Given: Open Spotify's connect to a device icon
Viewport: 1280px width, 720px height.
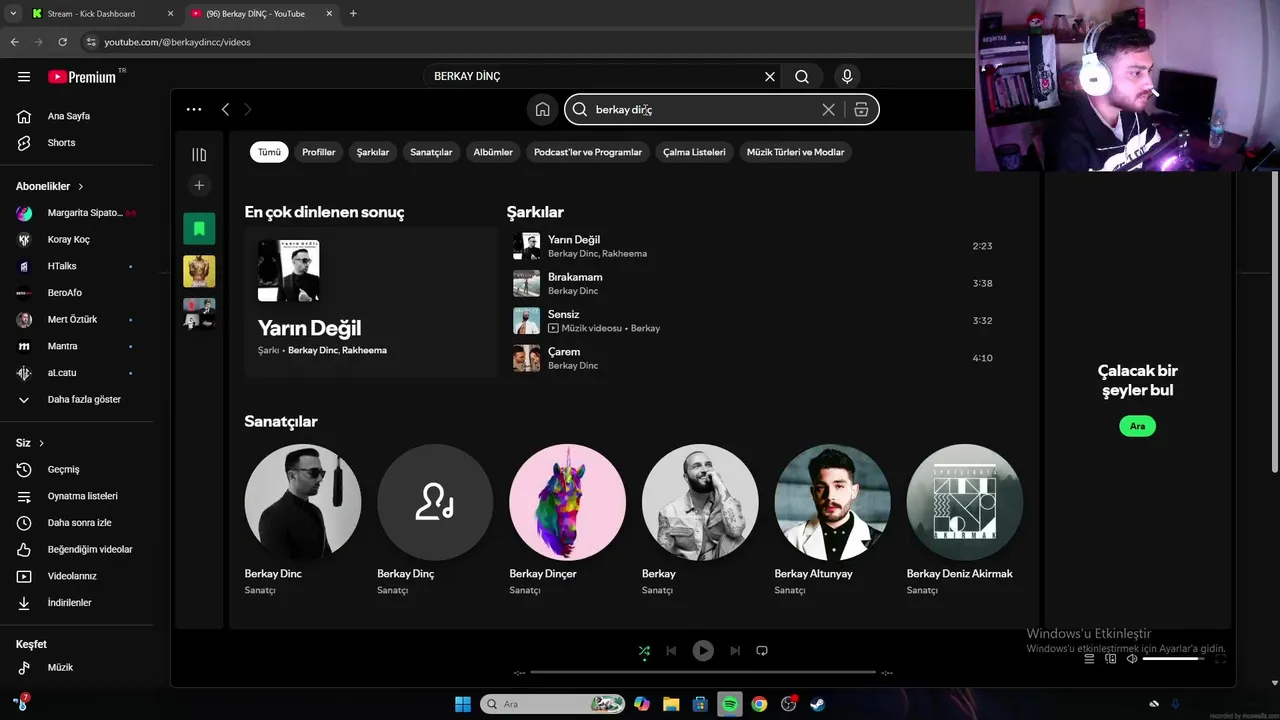Looking at the screenshot, I should [1111, 659].
